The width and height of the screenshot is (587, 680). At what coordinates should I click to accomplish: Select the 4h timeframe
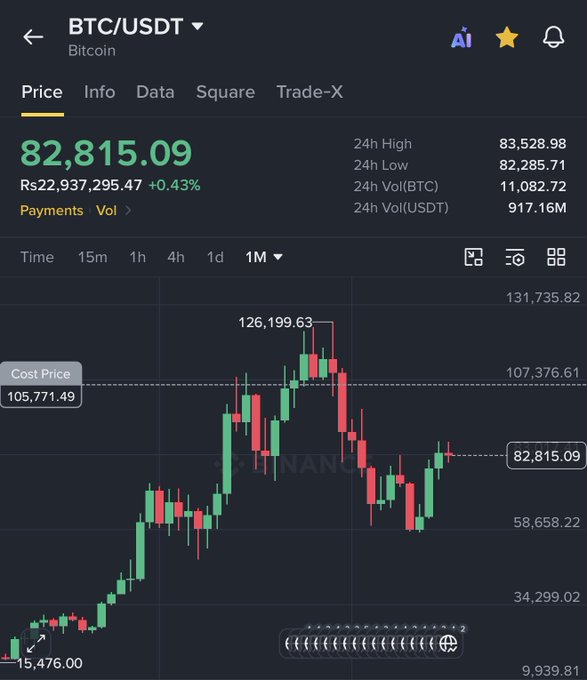click(x=176, y=257)
